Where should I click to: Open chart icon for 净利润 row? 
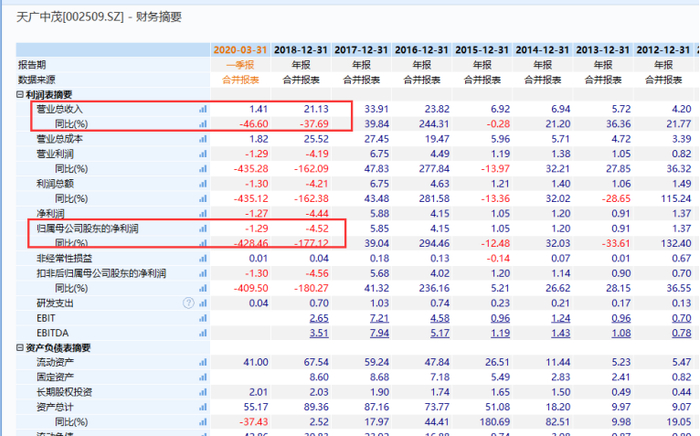(x=203, y=213)
